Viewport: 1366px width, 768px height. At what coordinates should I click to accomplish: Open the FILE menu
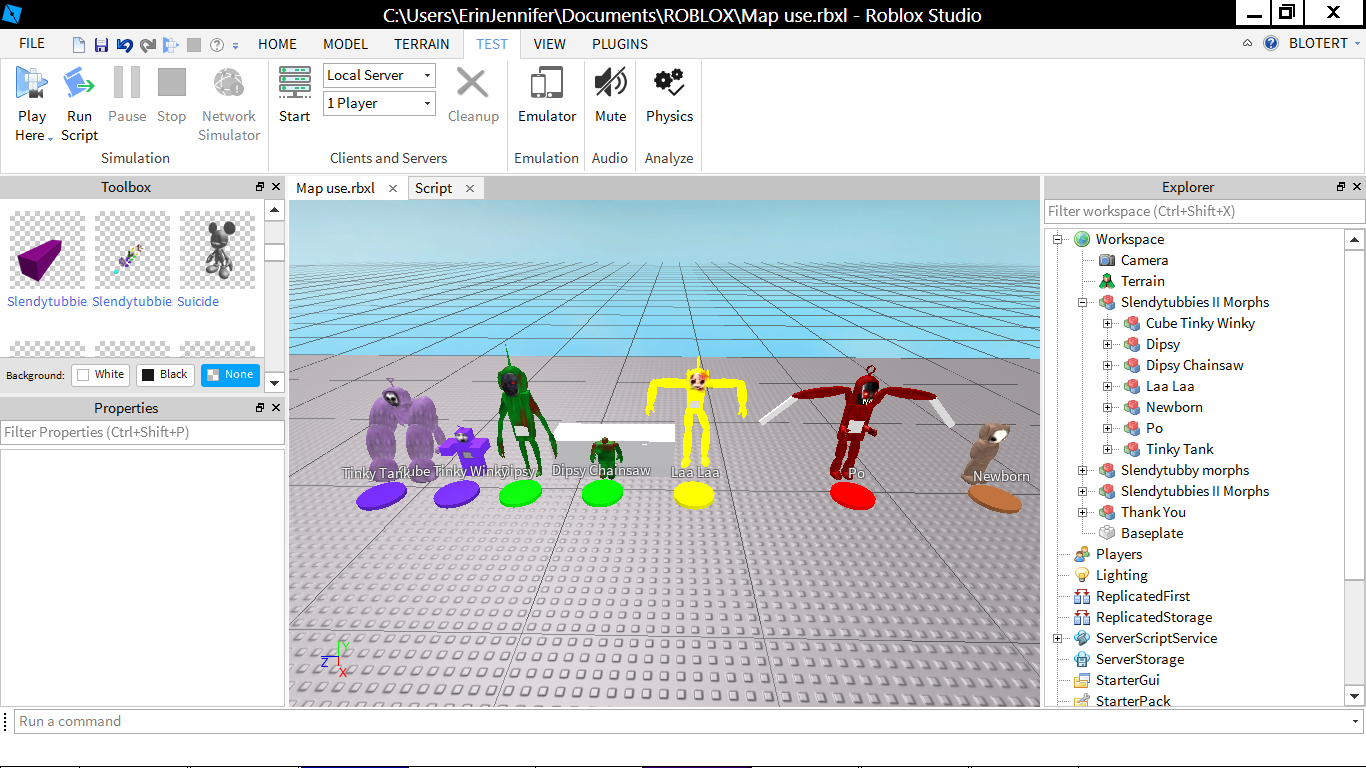pos(32,44)
